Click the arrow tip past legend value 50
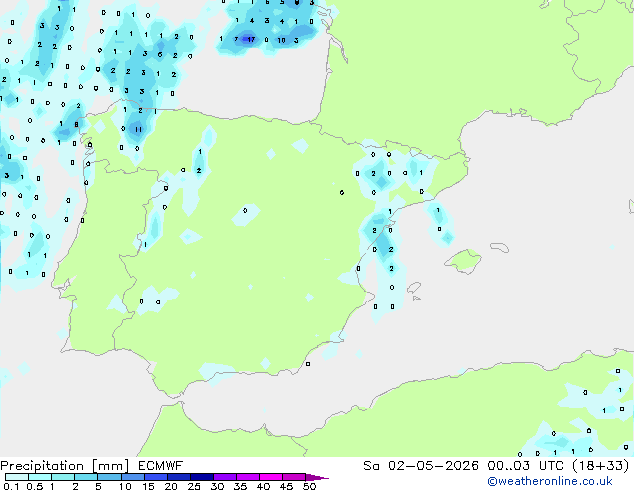 (317, 477)
